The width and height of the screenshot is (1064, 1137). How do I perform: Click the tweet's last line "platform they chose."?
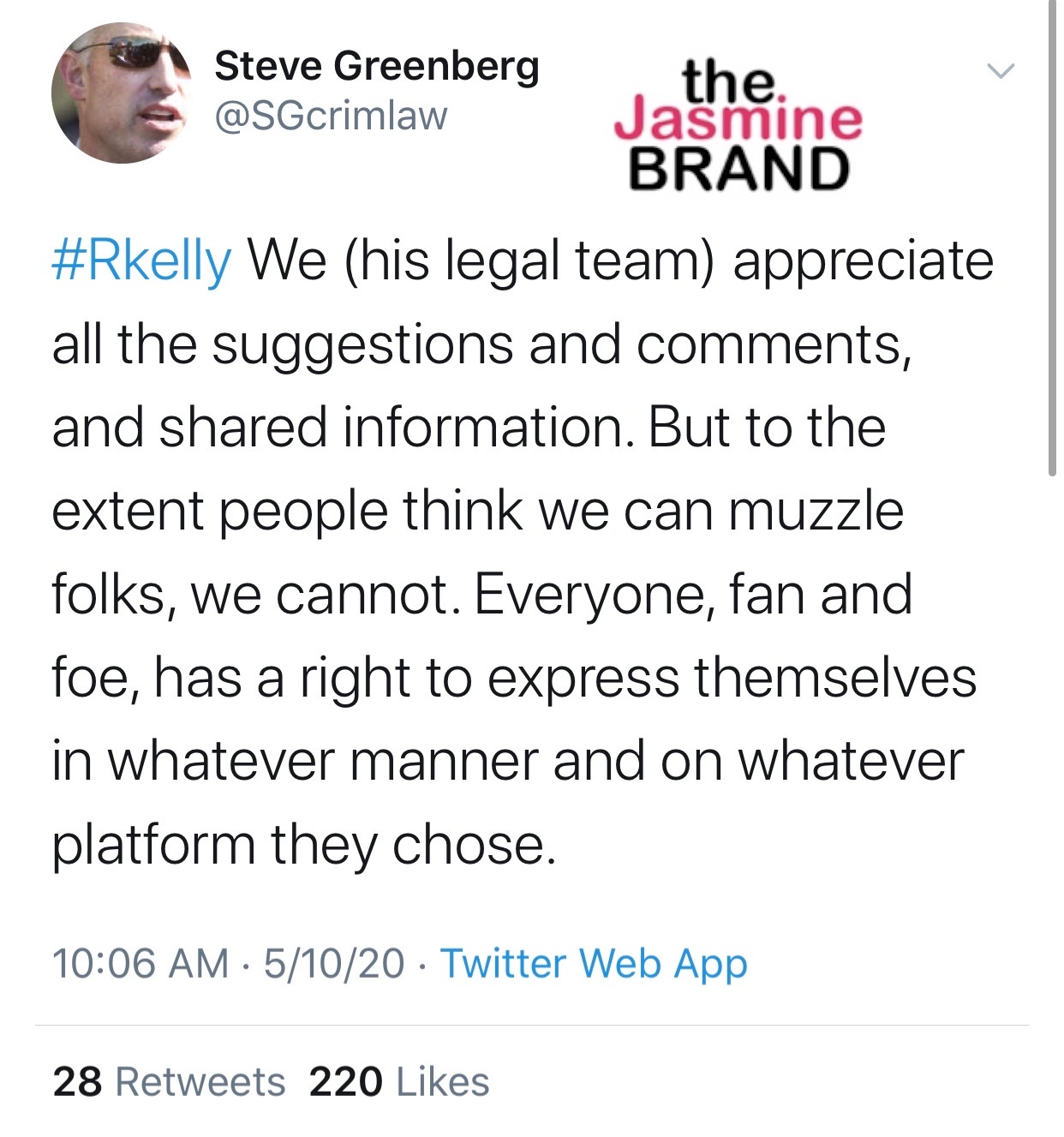[304, 845]
